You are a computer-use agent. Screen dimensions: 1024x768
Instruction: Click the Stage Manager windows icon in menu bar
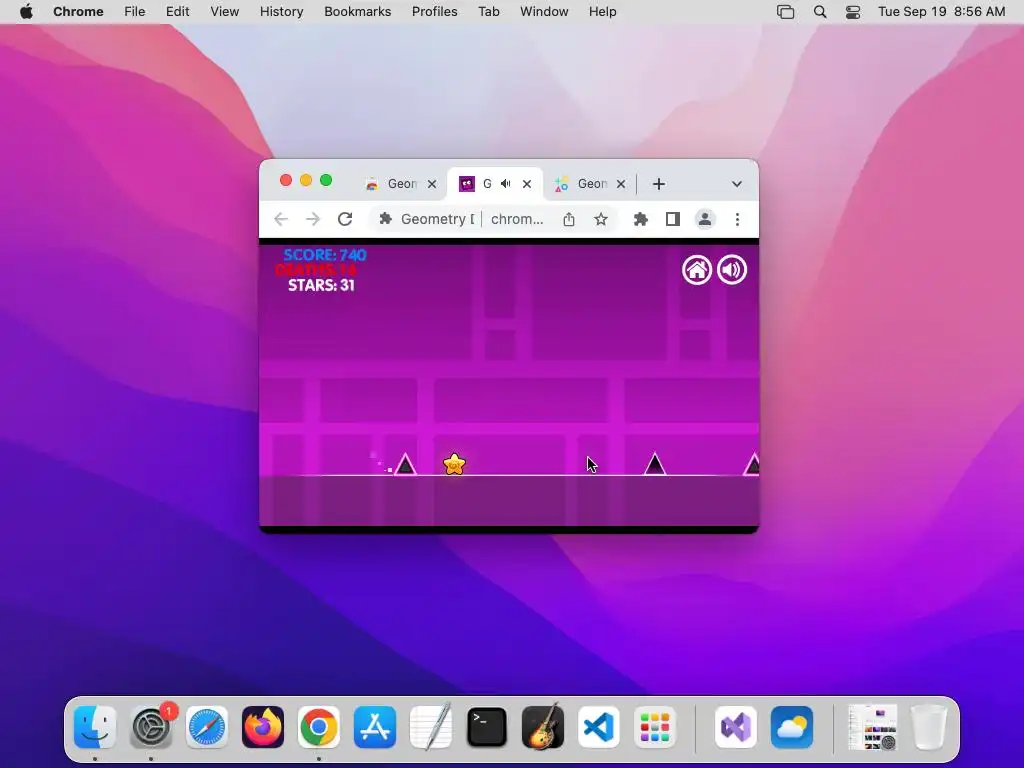click(x=786, y=12)
